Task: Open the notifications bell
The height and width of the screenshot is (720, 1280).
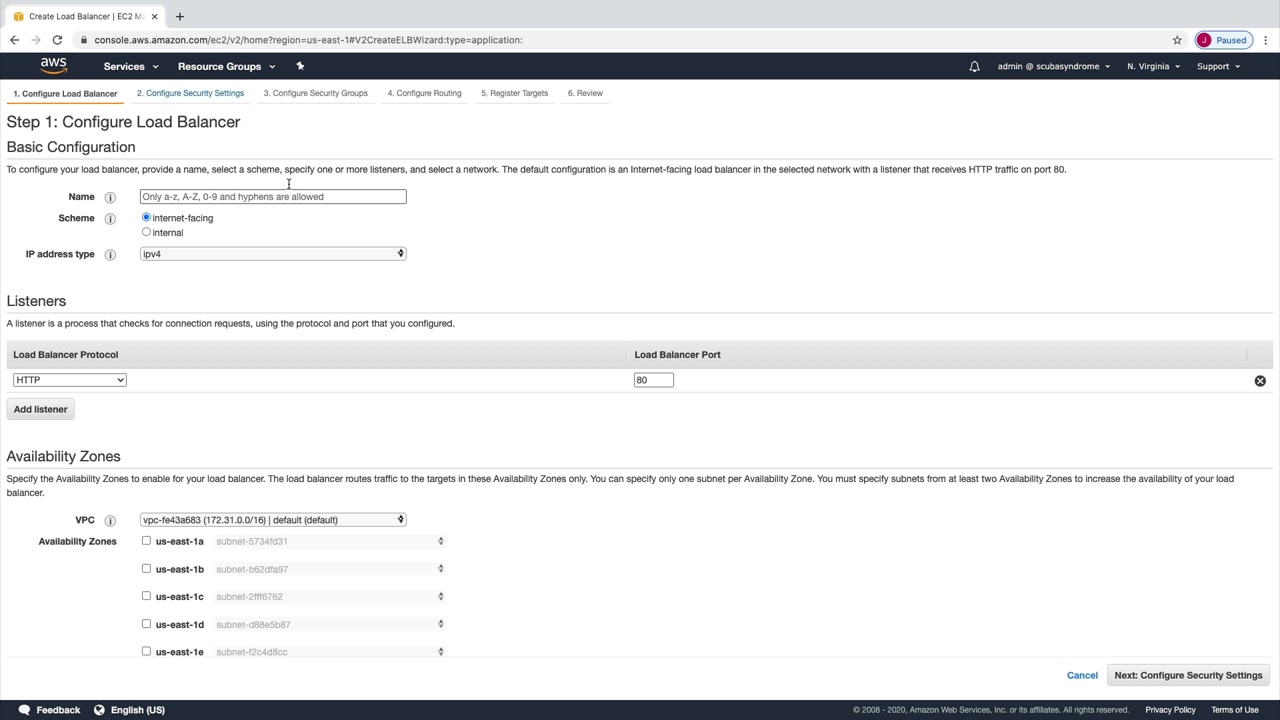Action: 974,67
